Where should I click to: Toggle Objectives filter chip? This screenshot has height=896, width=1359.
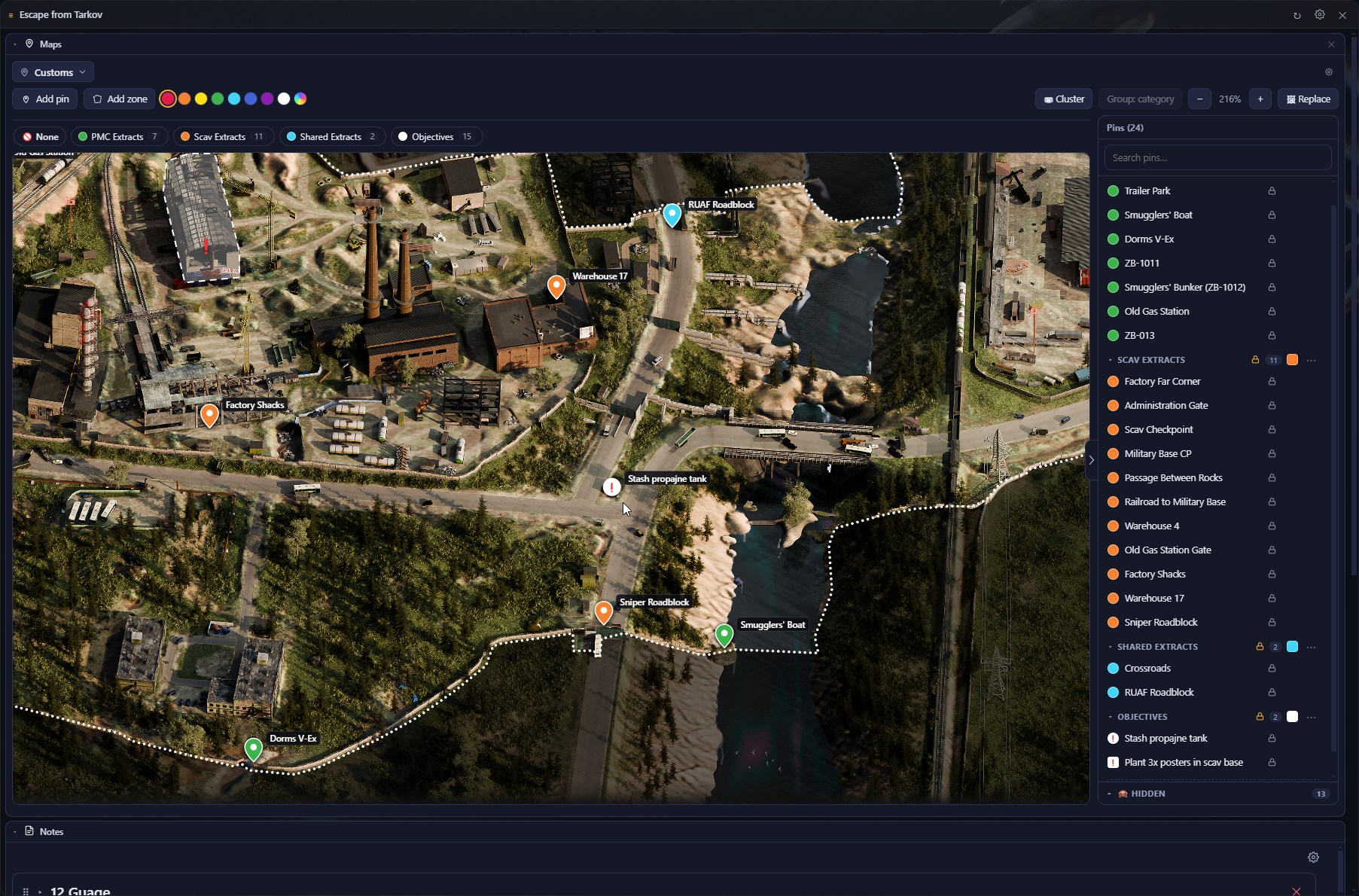(x=437, y=136)
